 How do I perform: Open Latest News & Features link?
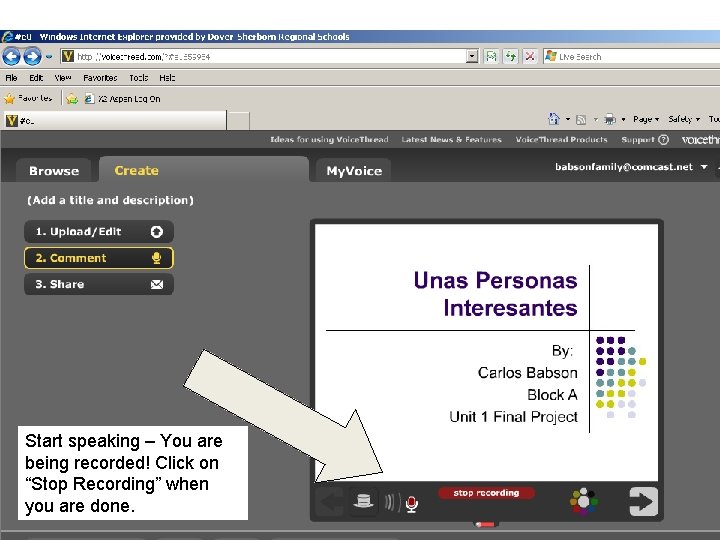(451, 140)
